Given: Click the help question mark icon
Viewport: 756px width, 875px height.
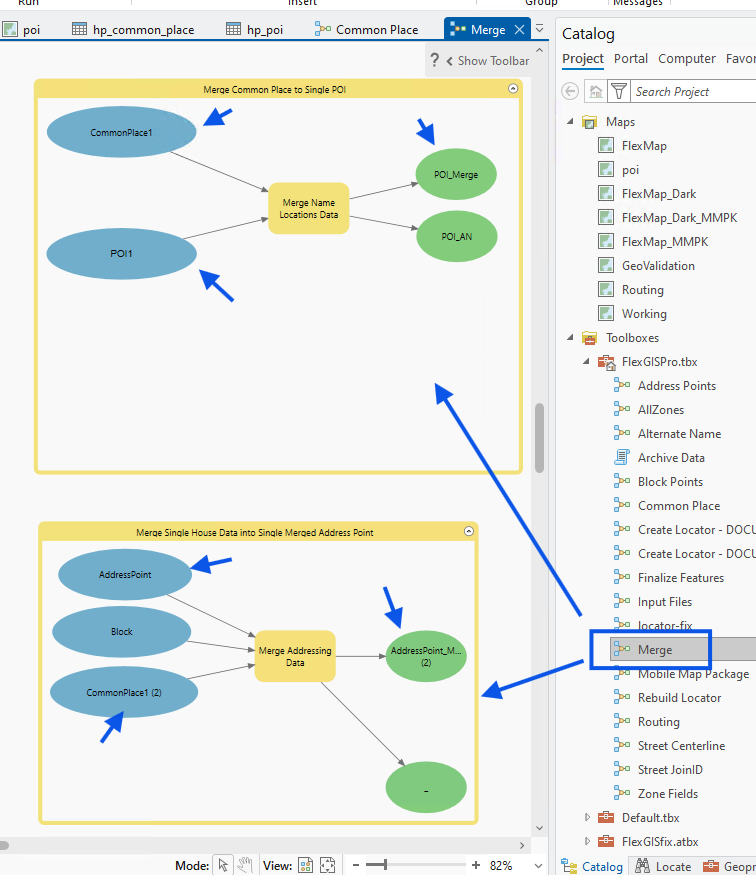Looking at the screenshot, I should (435, 61).
